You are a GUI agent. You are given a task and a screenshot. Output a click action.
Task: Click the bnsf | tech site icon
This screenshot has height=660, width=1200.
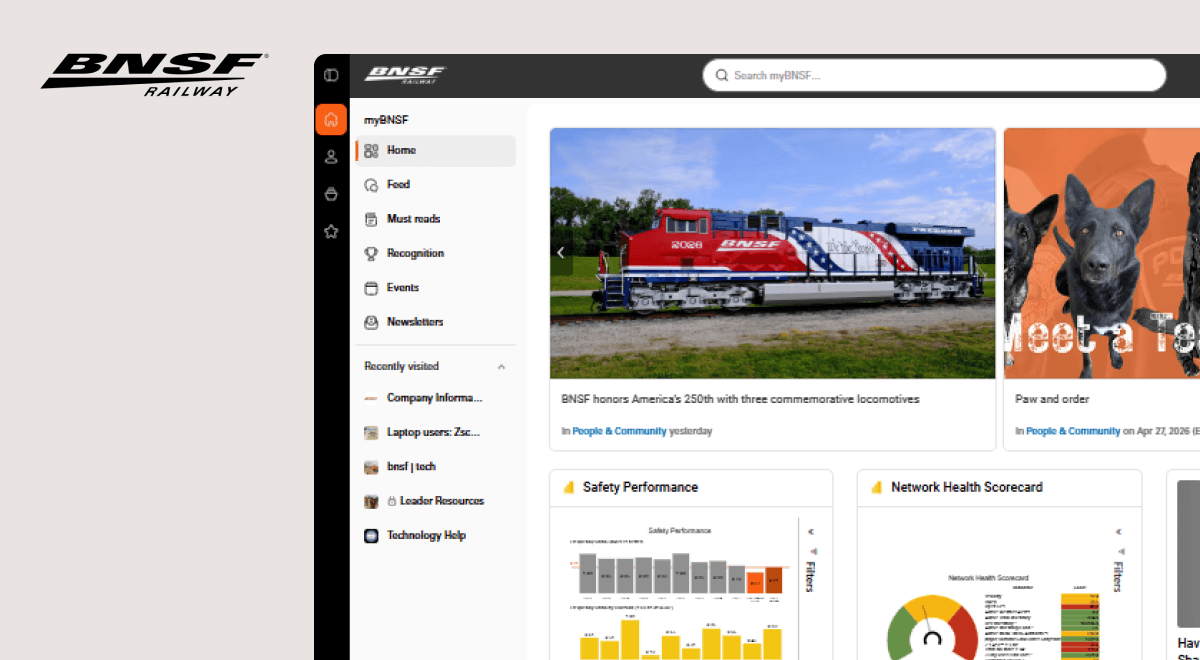coord(371,467)
